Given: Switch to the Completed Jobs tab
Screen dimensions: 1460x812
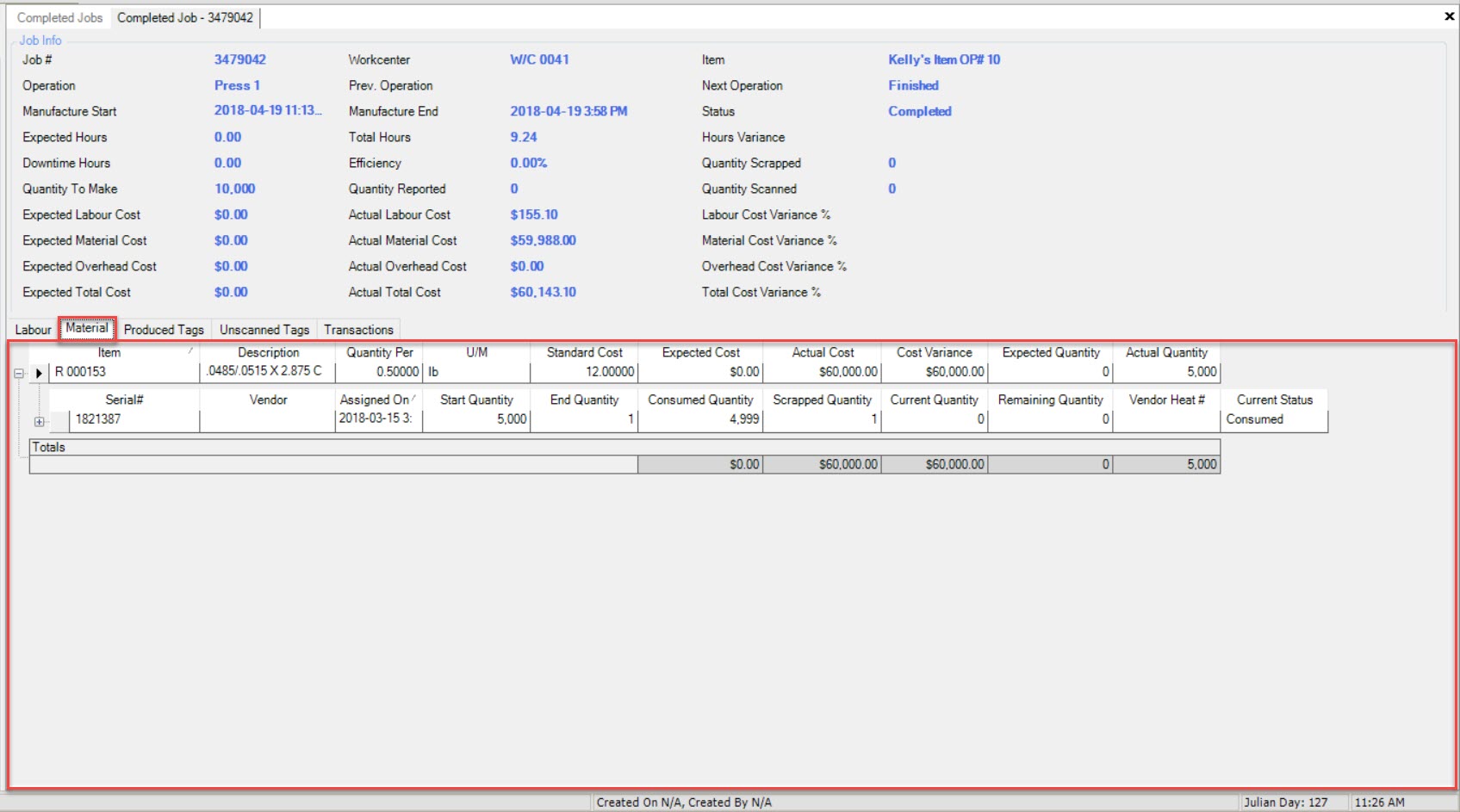Looking at the screenshot, I should coord(59,17).
